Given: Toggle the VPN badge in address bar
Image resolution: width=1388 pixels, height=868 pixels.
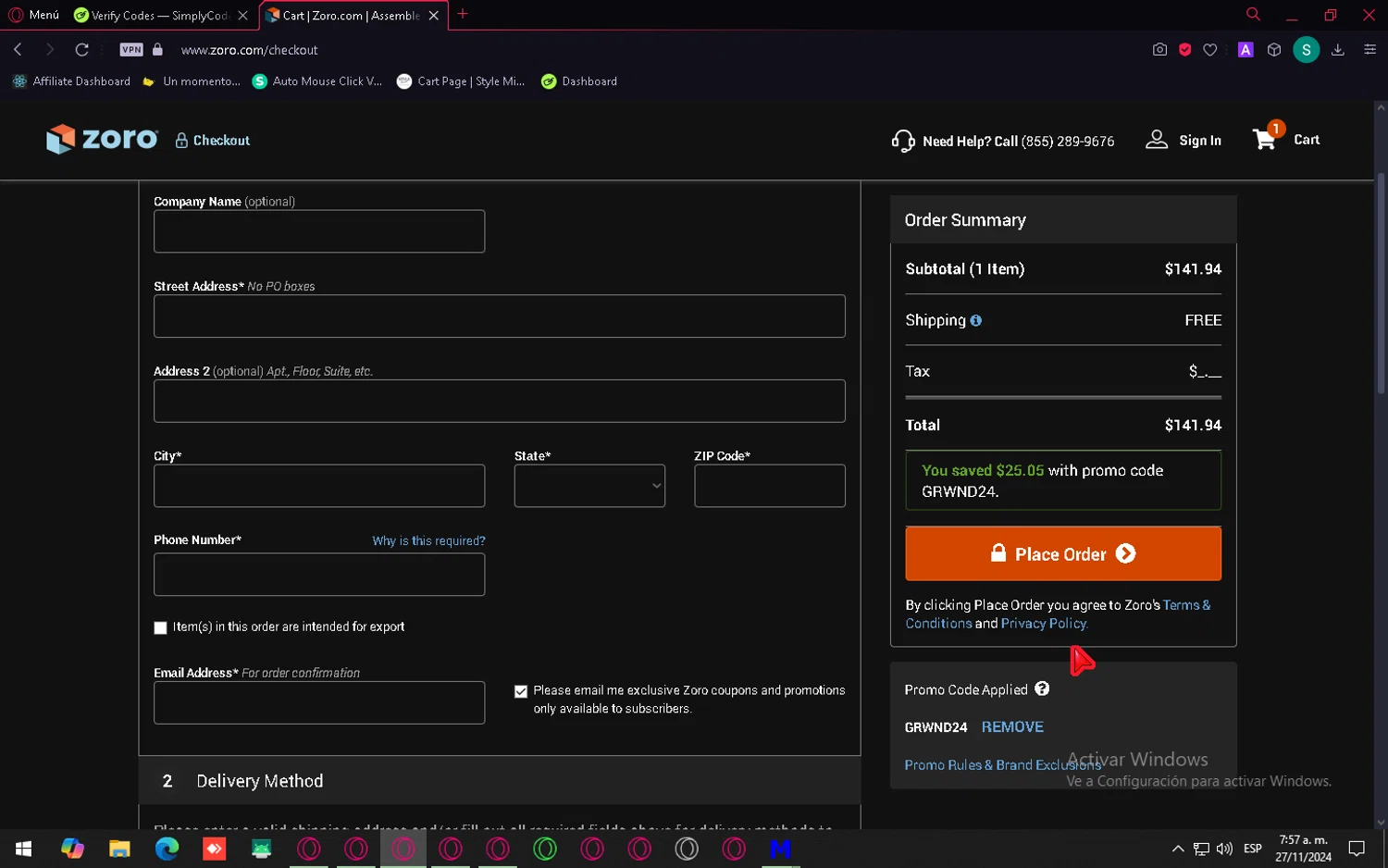Looking at the screenshot, I should pyautogui.click(x=131, y=50).
